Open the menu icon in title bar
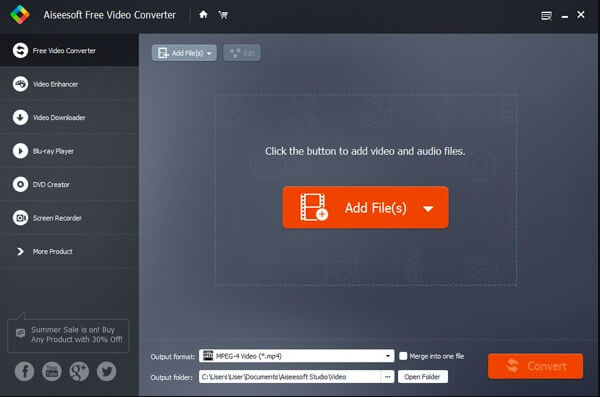This screenshot has width=600, height=397. pos(546,15)
